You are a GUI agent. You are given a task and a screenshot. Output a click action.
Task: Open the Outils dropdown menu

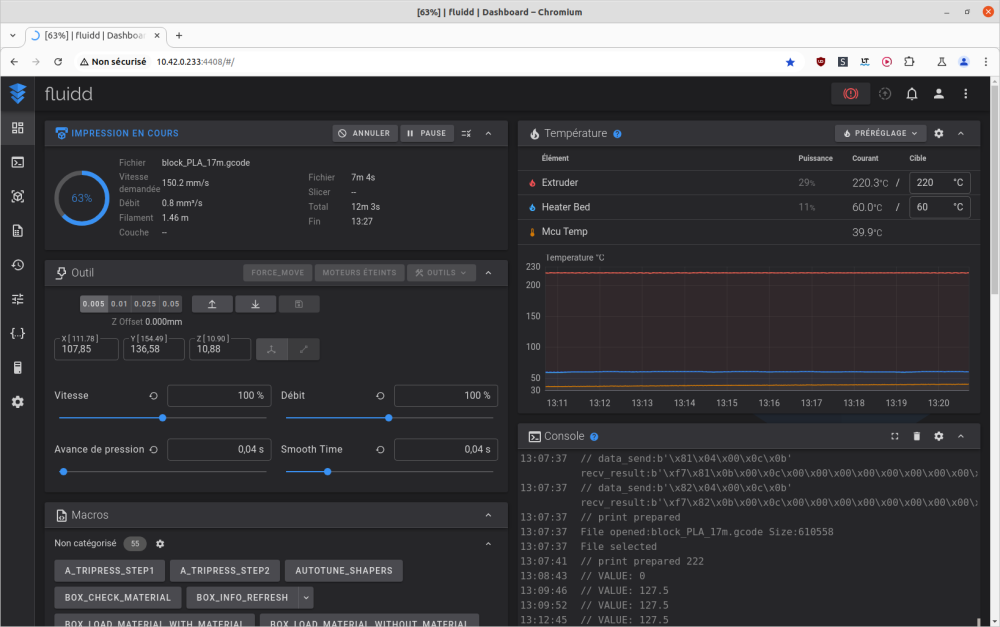click(441, 272)
